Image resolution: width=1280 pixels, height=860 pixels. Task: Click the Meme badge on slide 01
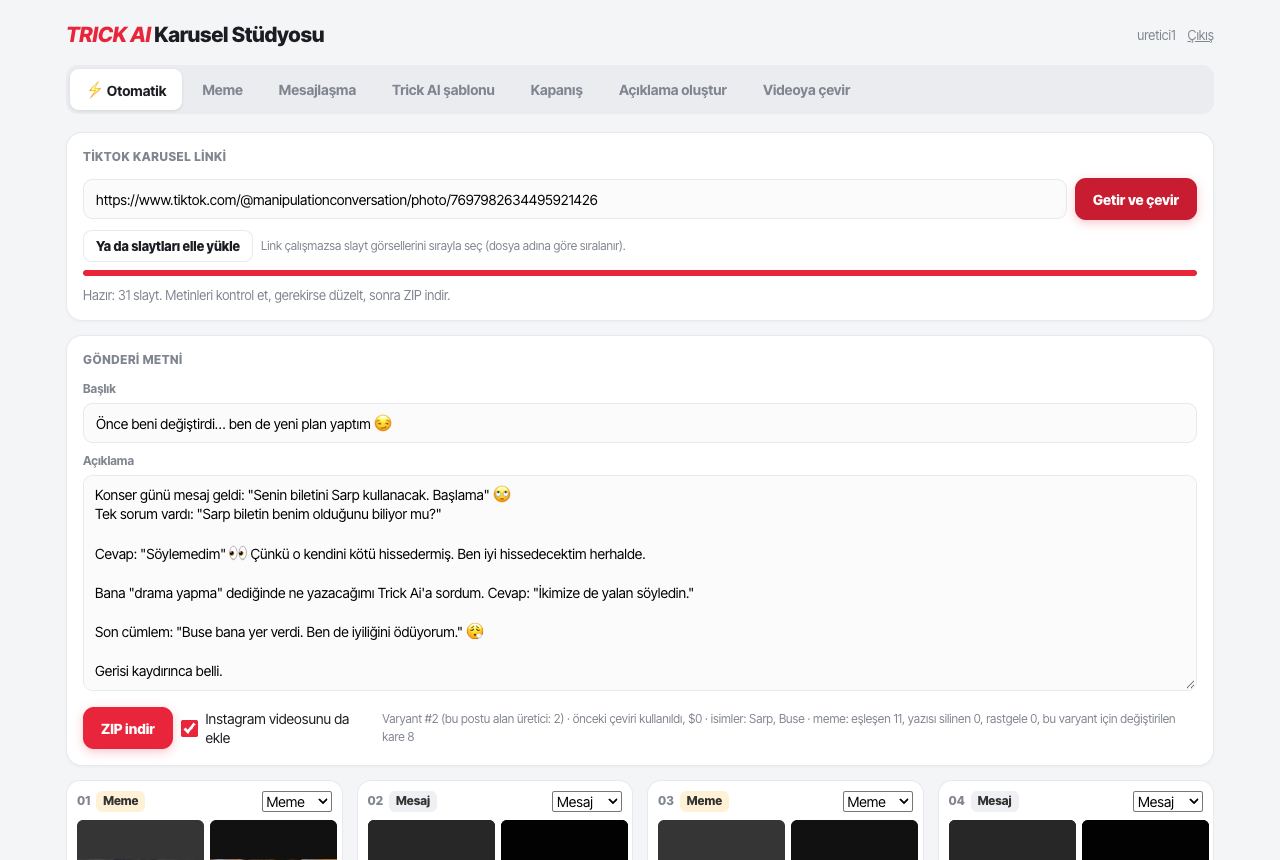120,800
